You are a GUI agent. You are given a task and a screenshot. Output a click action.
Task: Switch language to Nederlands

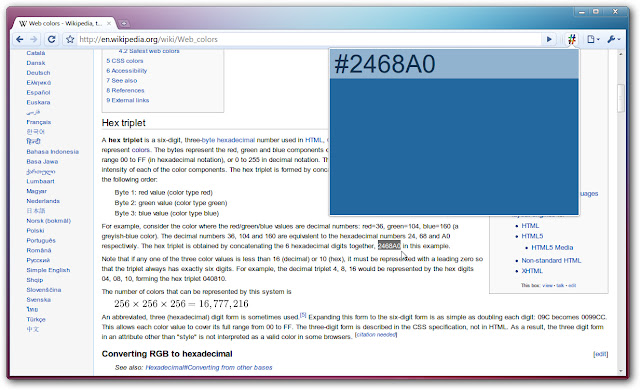pos(43,201)
